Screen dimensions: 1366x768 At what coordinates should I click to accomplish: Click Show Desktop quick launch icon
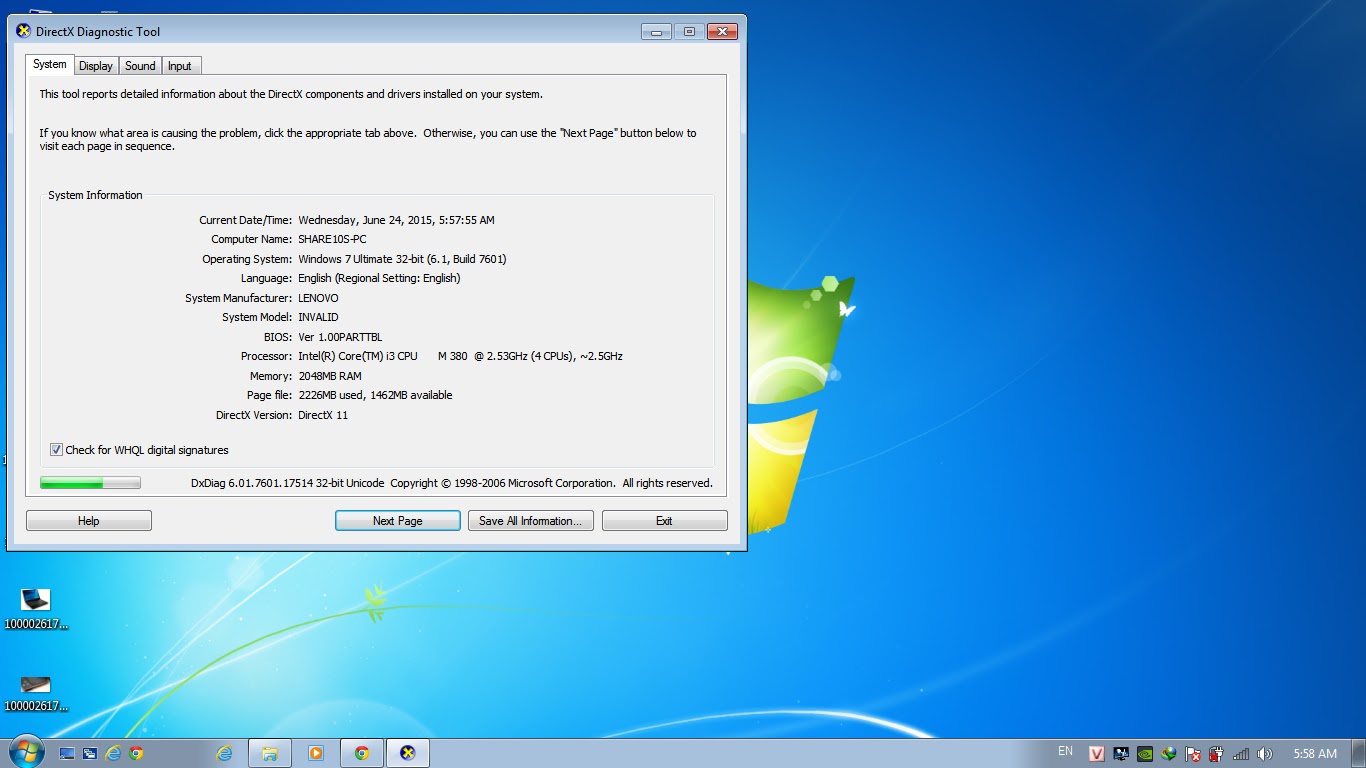(67, 753)
